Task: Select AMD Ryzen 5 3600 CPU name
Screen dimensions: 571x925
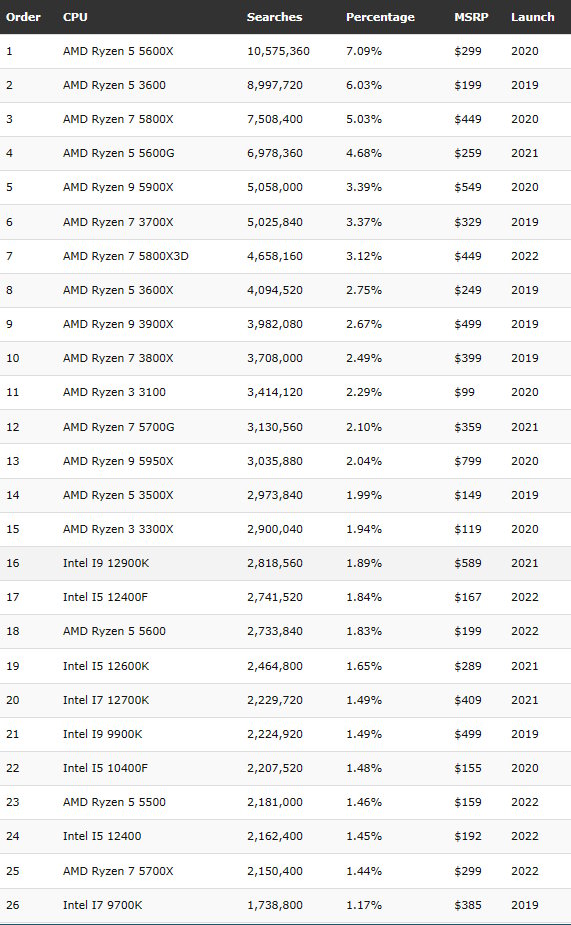Action: point(114,85)
